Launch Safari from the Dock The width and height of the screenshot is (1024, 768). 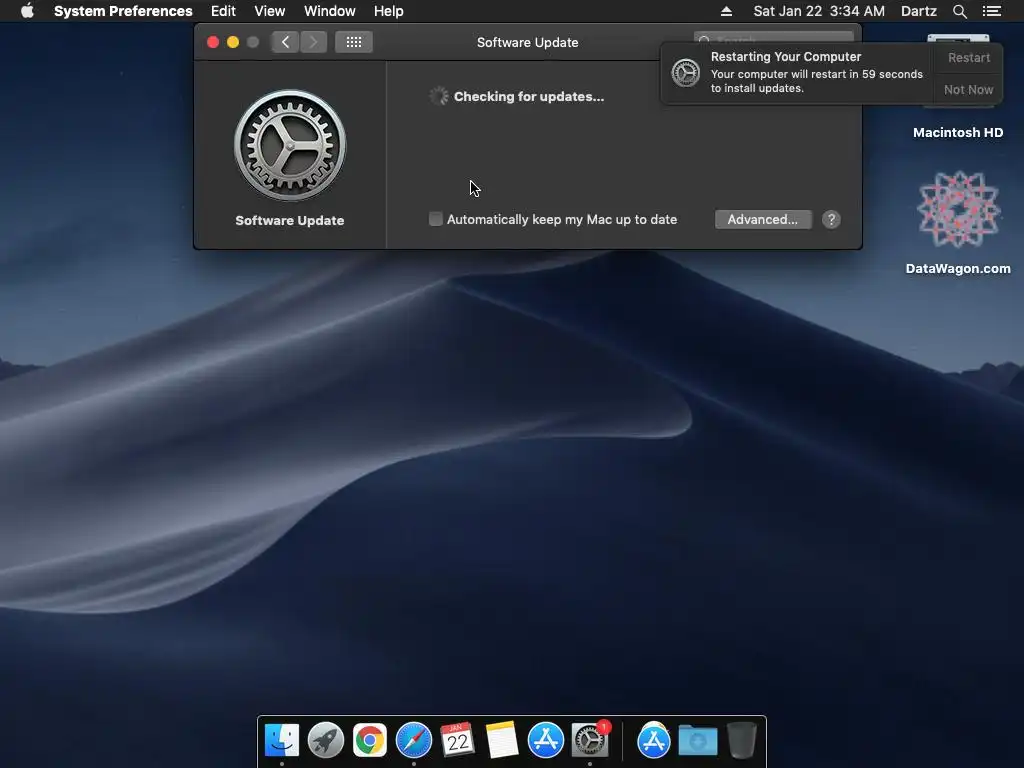click(x=413, y=740)
